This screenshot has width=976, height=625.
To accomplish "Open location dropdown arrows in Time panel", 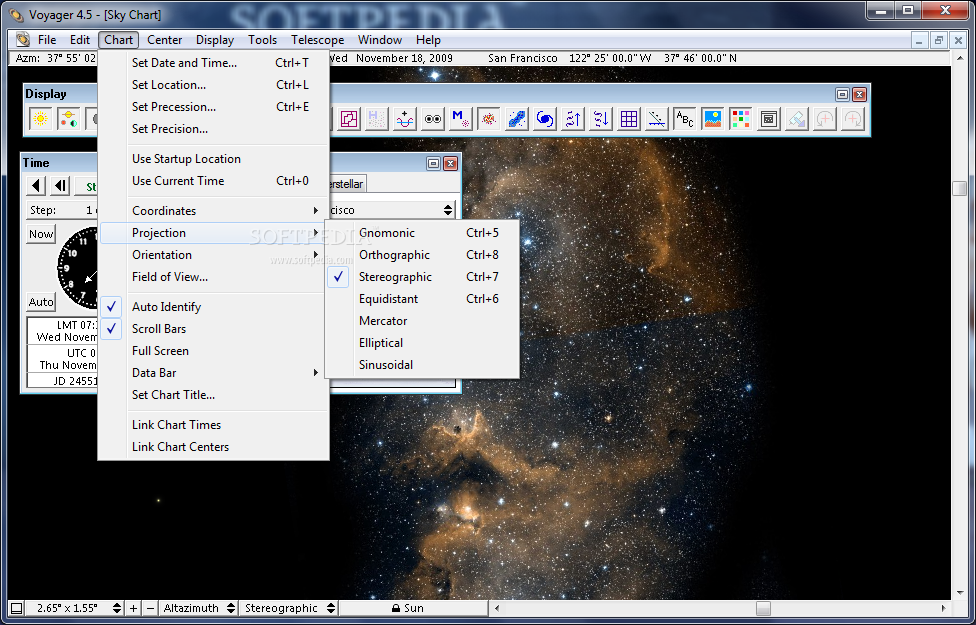I will 448,210.
